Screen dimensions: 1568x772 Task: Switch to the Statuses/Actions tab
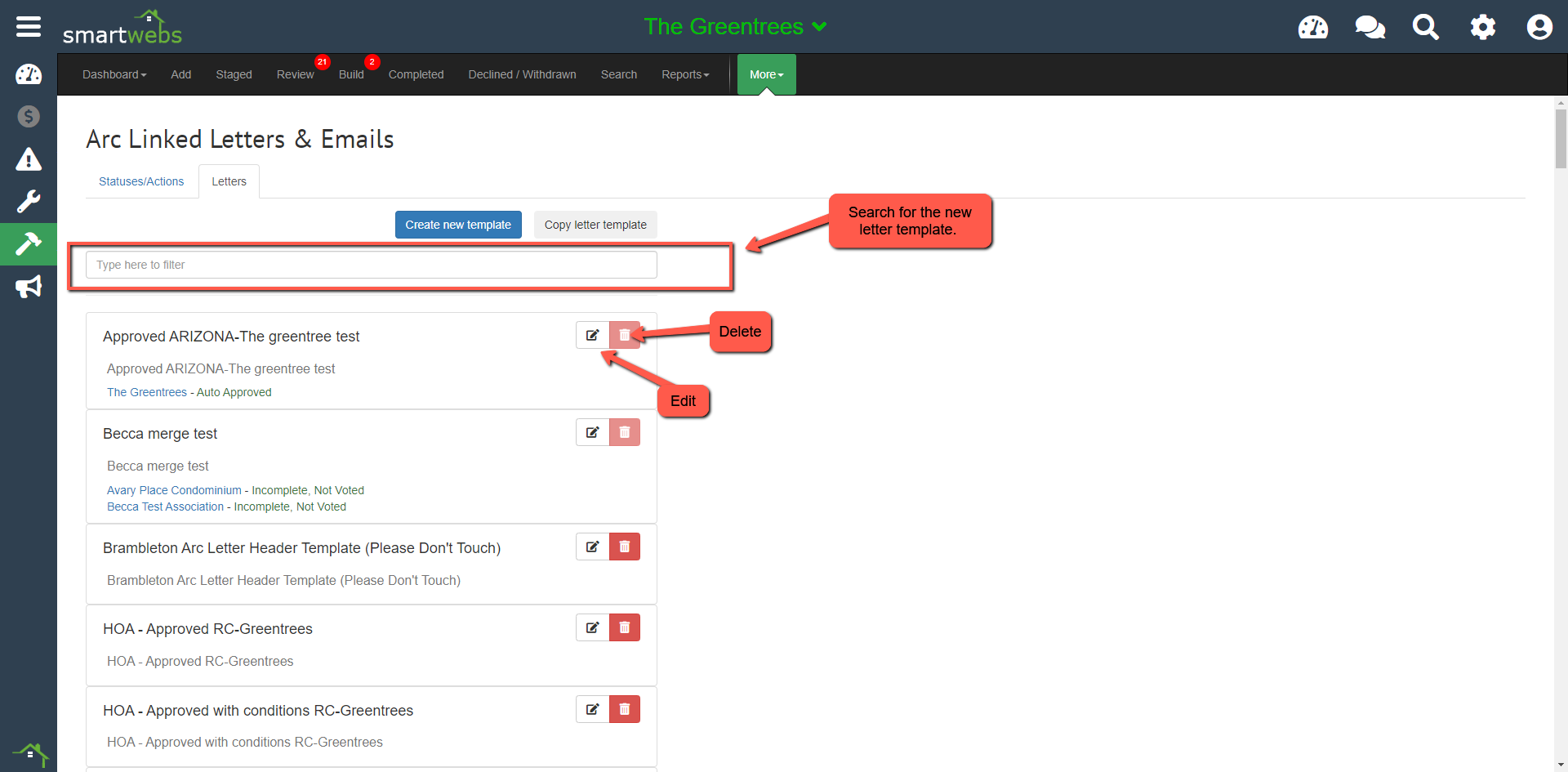(x=141, y=181)
